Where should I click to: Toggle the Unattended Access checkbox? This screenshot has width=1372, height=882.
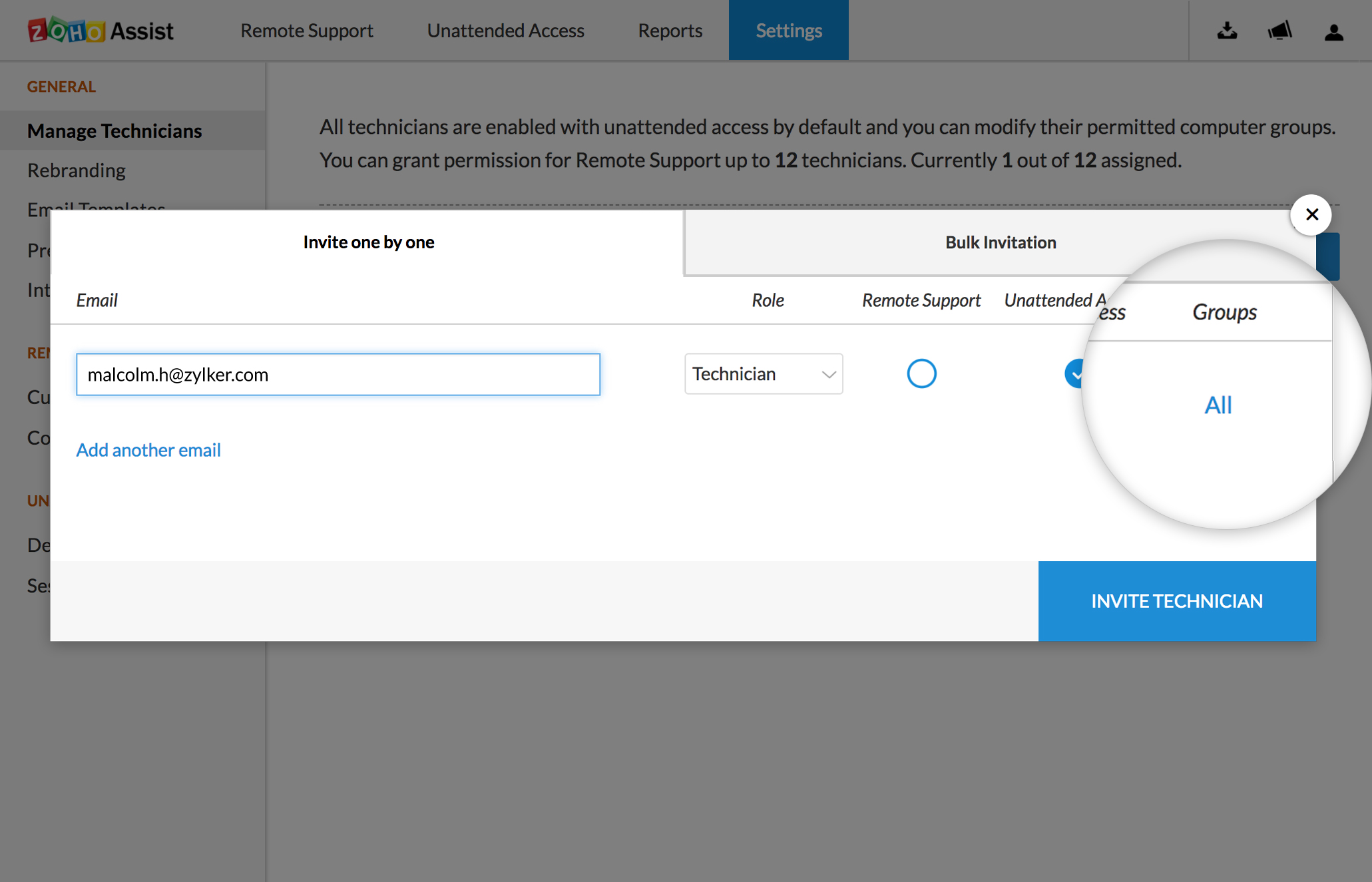click(1073, 373)
